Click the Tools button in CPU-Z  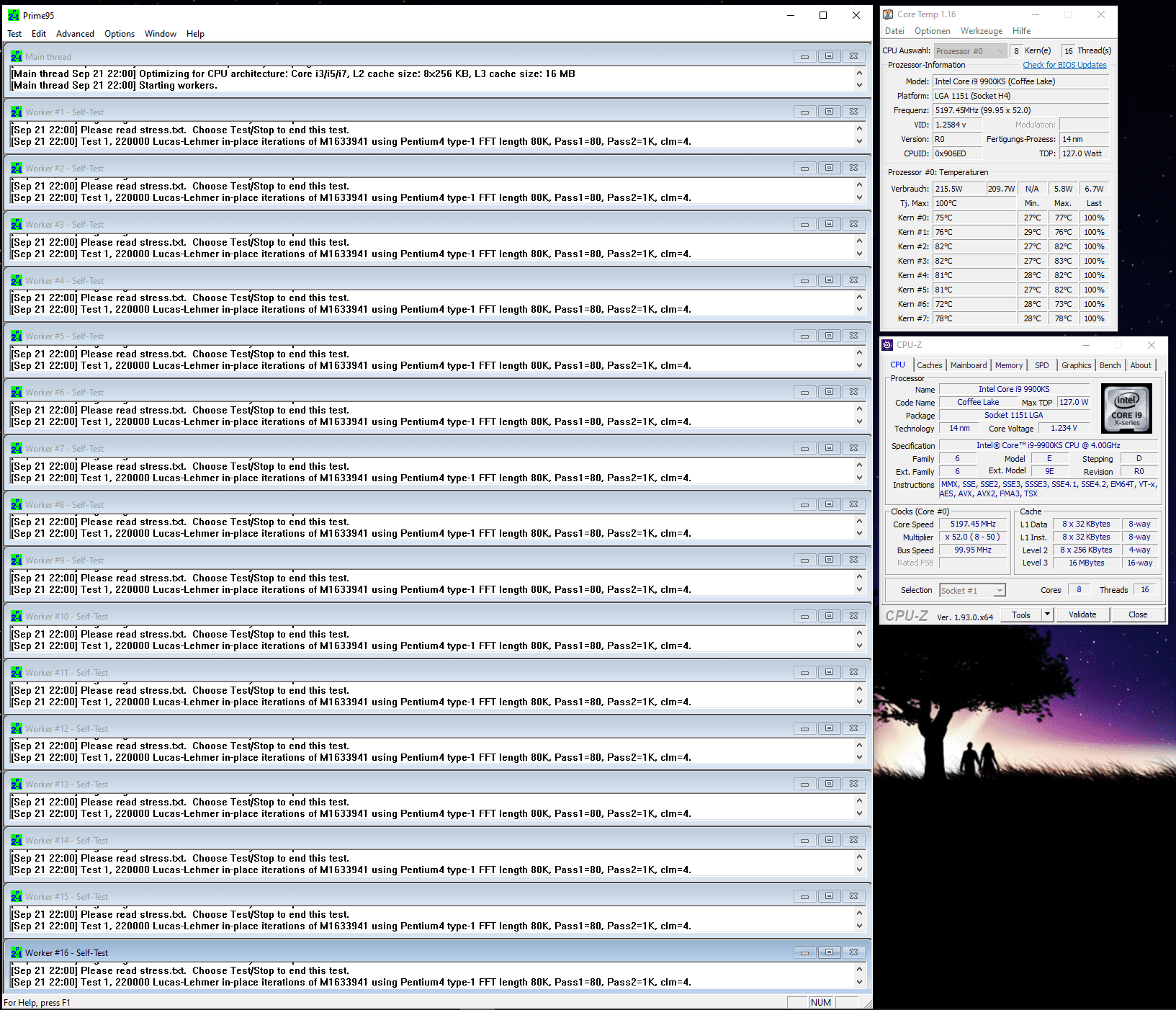point(1021,615)
